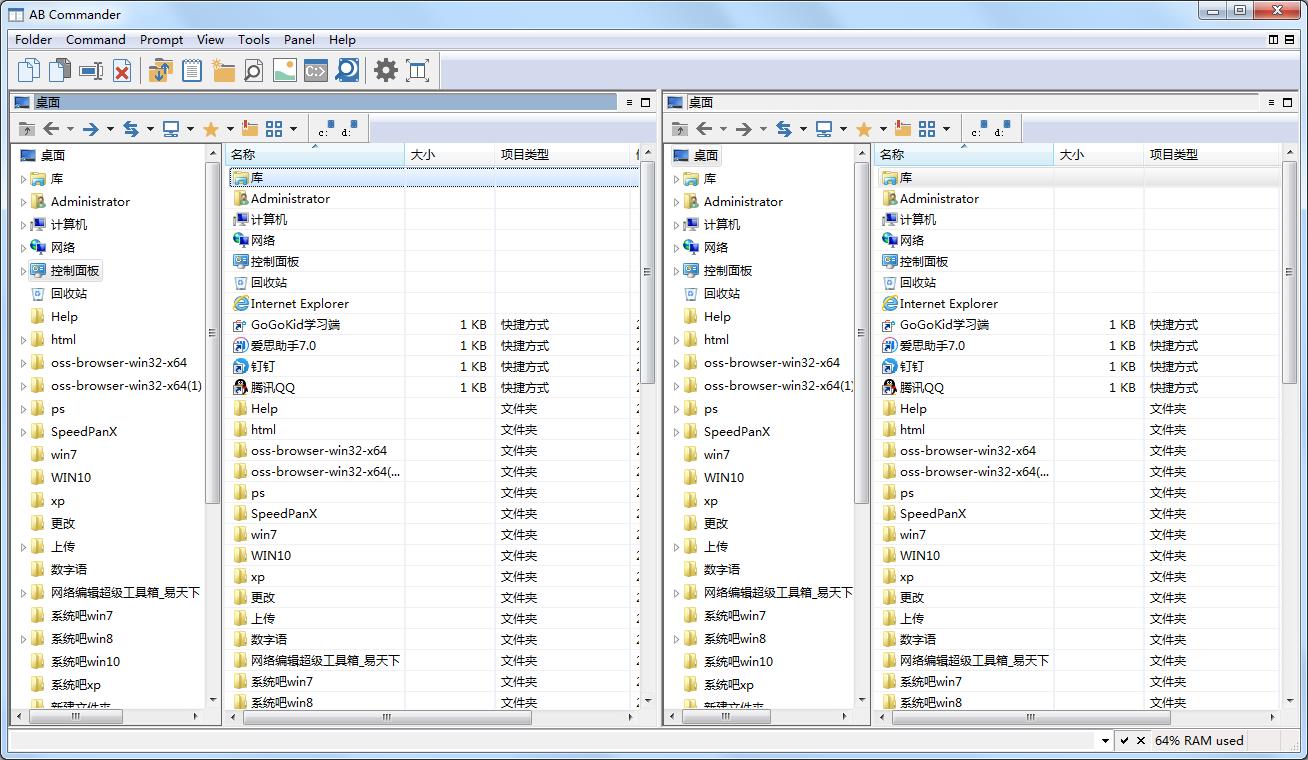
Task: Switch right panel to drive d:
Action: (x=1002, y=129)
